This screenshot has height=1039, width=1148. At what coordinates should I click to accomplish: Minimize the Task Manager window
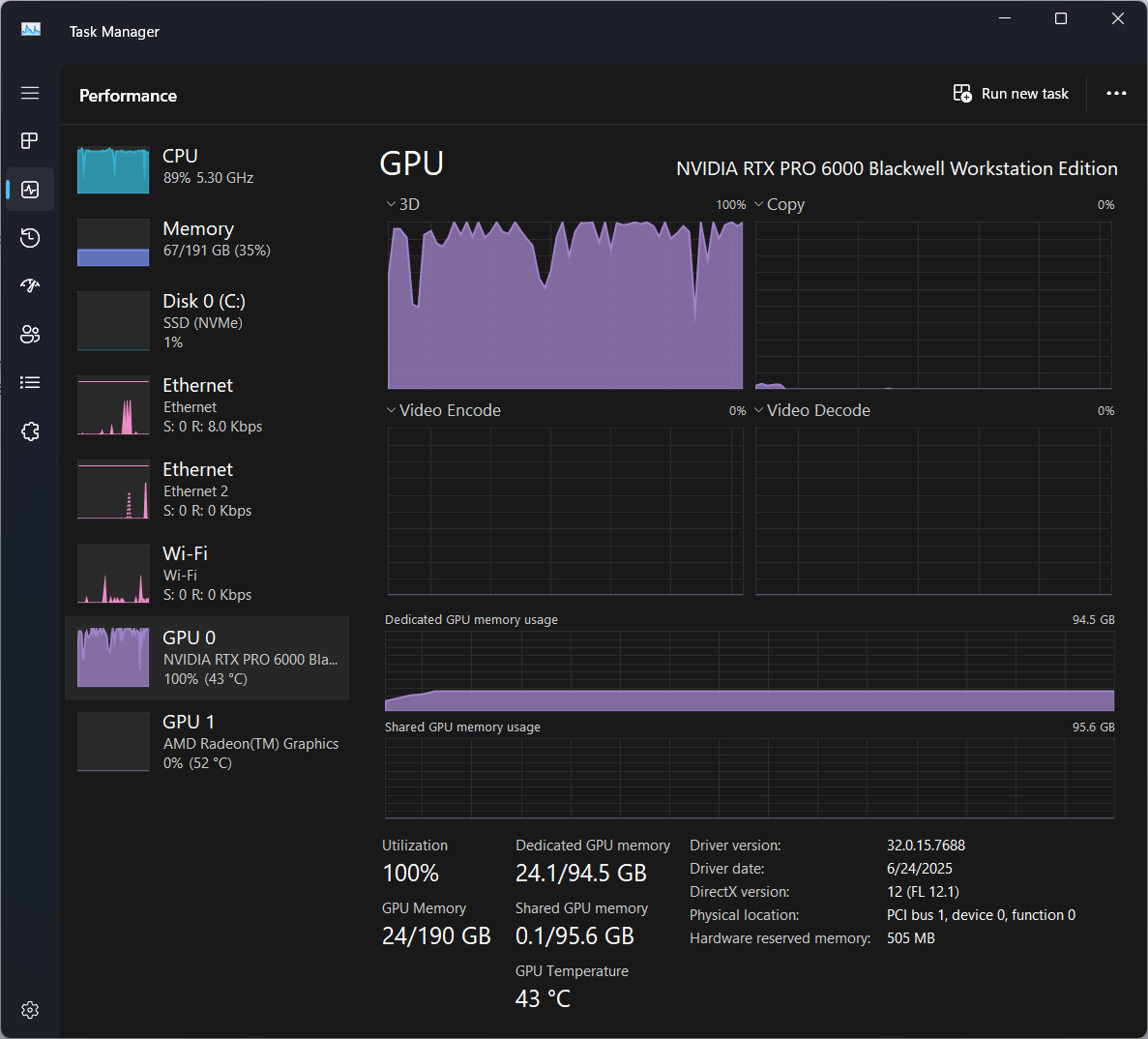[1005, 18]
